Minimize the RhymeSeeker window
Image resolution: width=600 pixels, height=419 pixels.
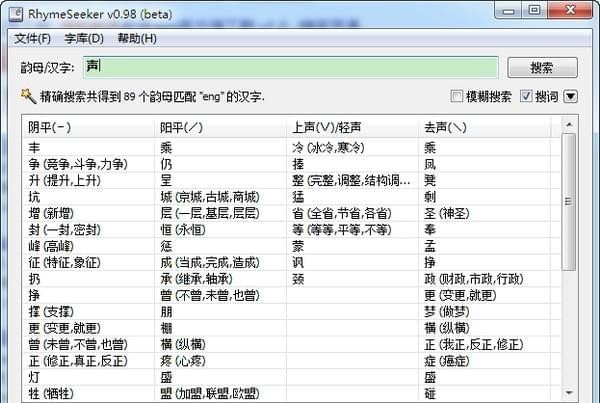coord(509,10)
